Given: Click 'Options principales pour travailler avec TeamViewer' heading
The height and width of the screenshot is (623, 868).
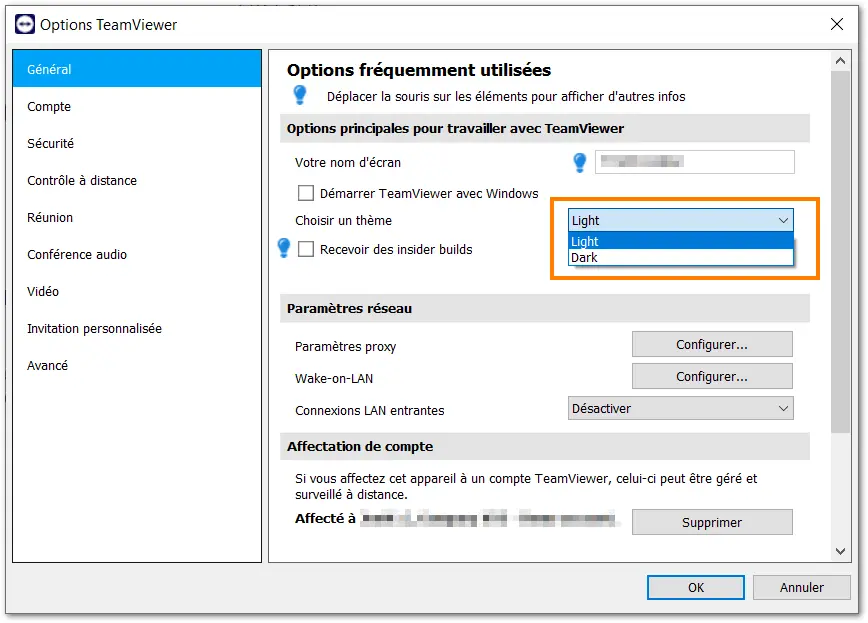Looking at the screenshot, I should [455, 128].
